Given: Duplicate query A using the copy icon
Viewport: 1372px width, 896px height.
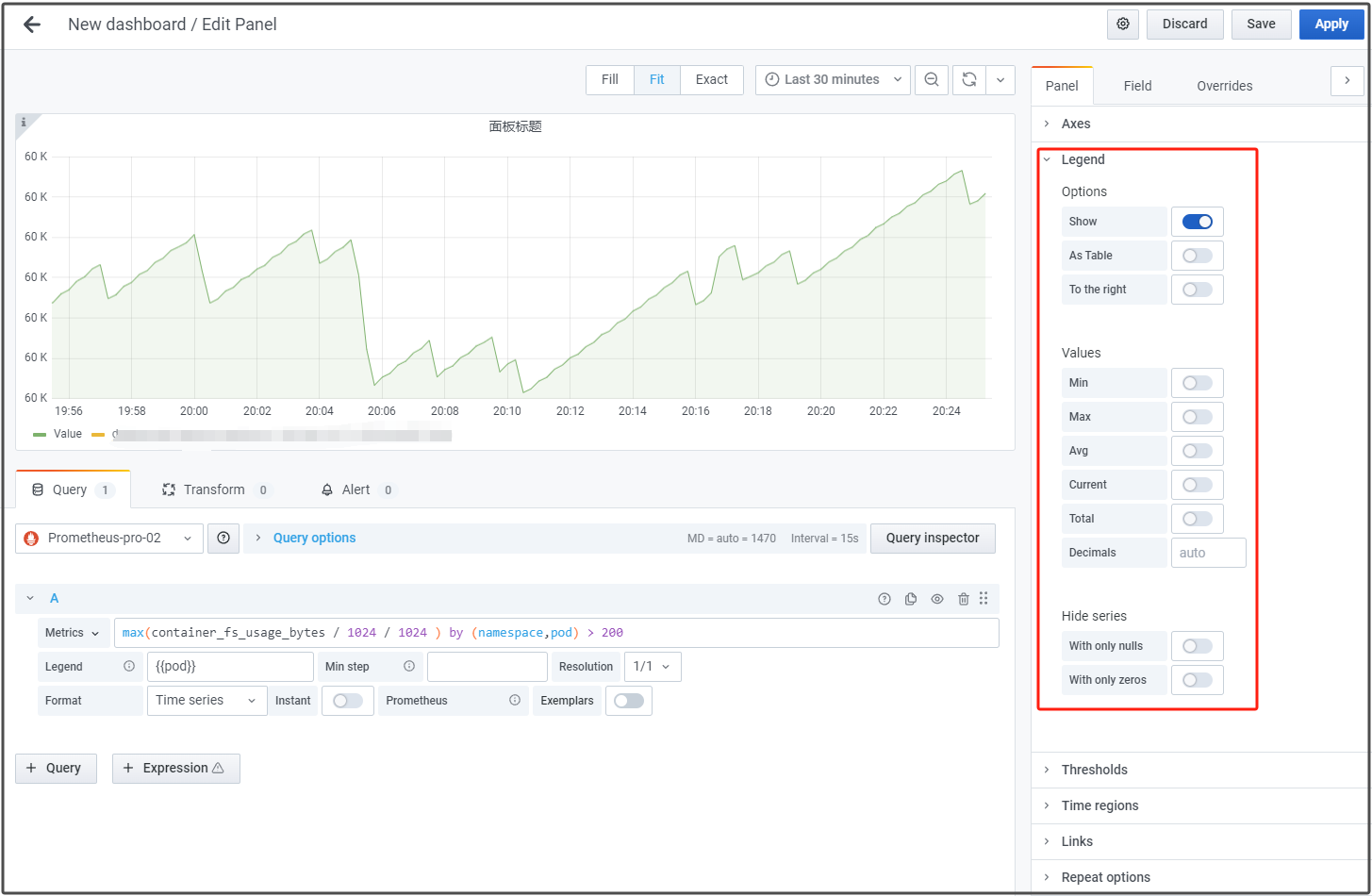Looking at the screenshot, I should (911, 599).
